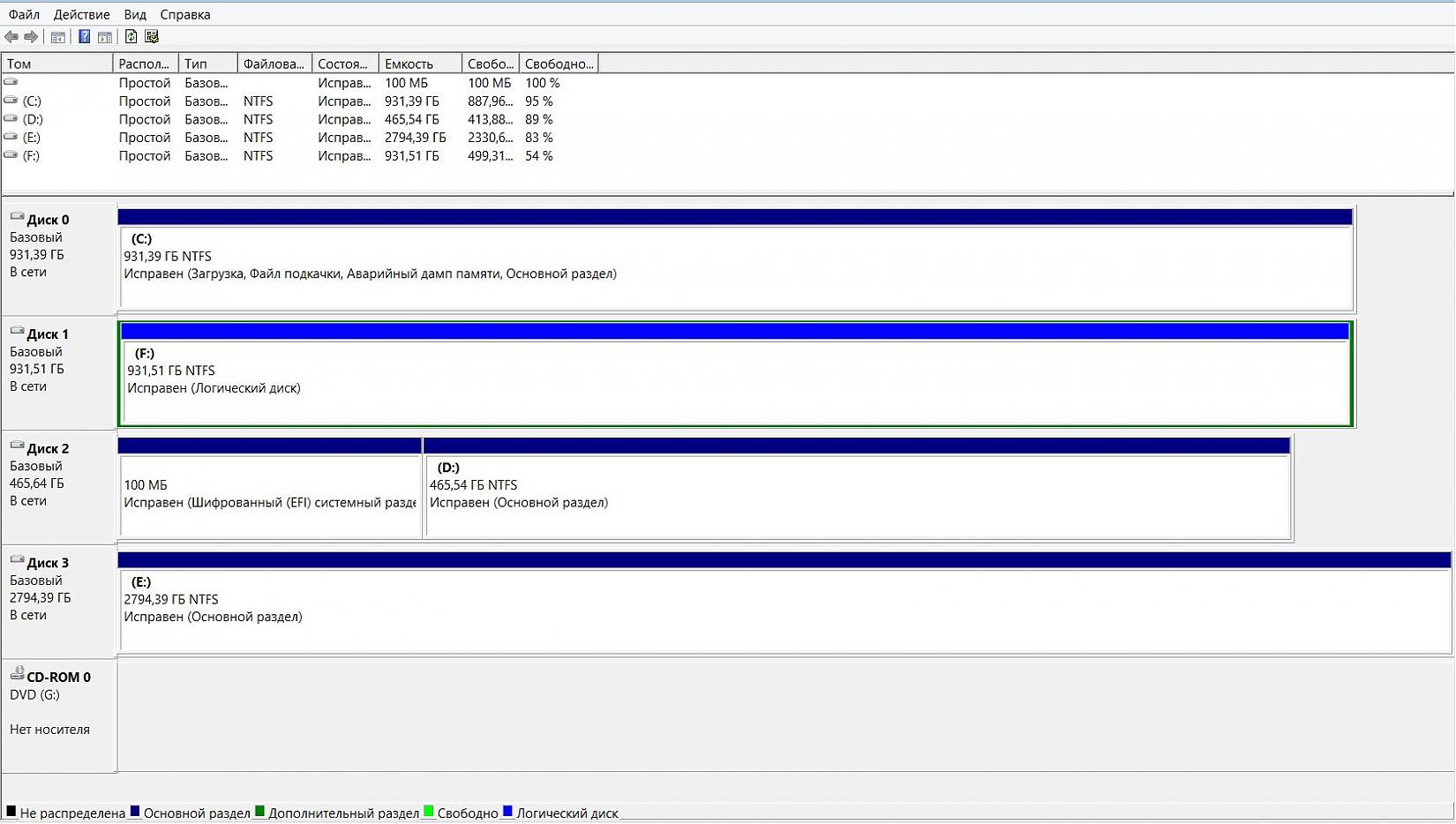The image size is (1456, 824).
Task: Click the Refresh toolbar icon with green arrows
Action: pyautogui.click(x=131, y=37)
